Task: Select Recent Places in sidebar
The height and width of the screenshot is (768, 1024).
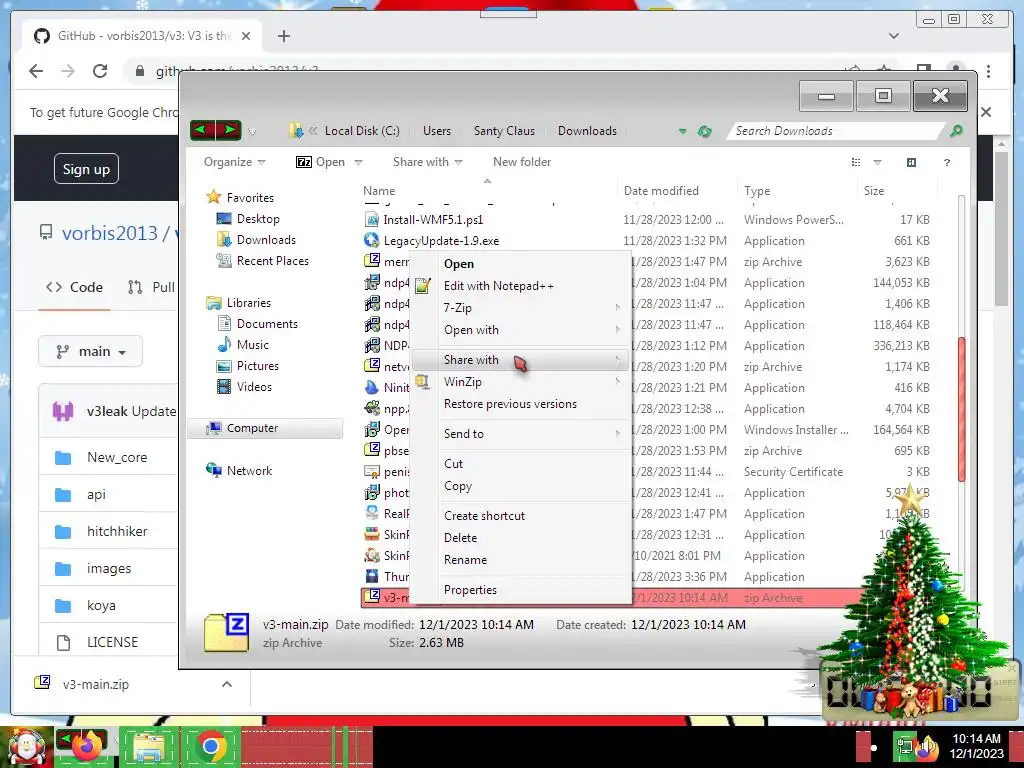Action: coord(272,261)
